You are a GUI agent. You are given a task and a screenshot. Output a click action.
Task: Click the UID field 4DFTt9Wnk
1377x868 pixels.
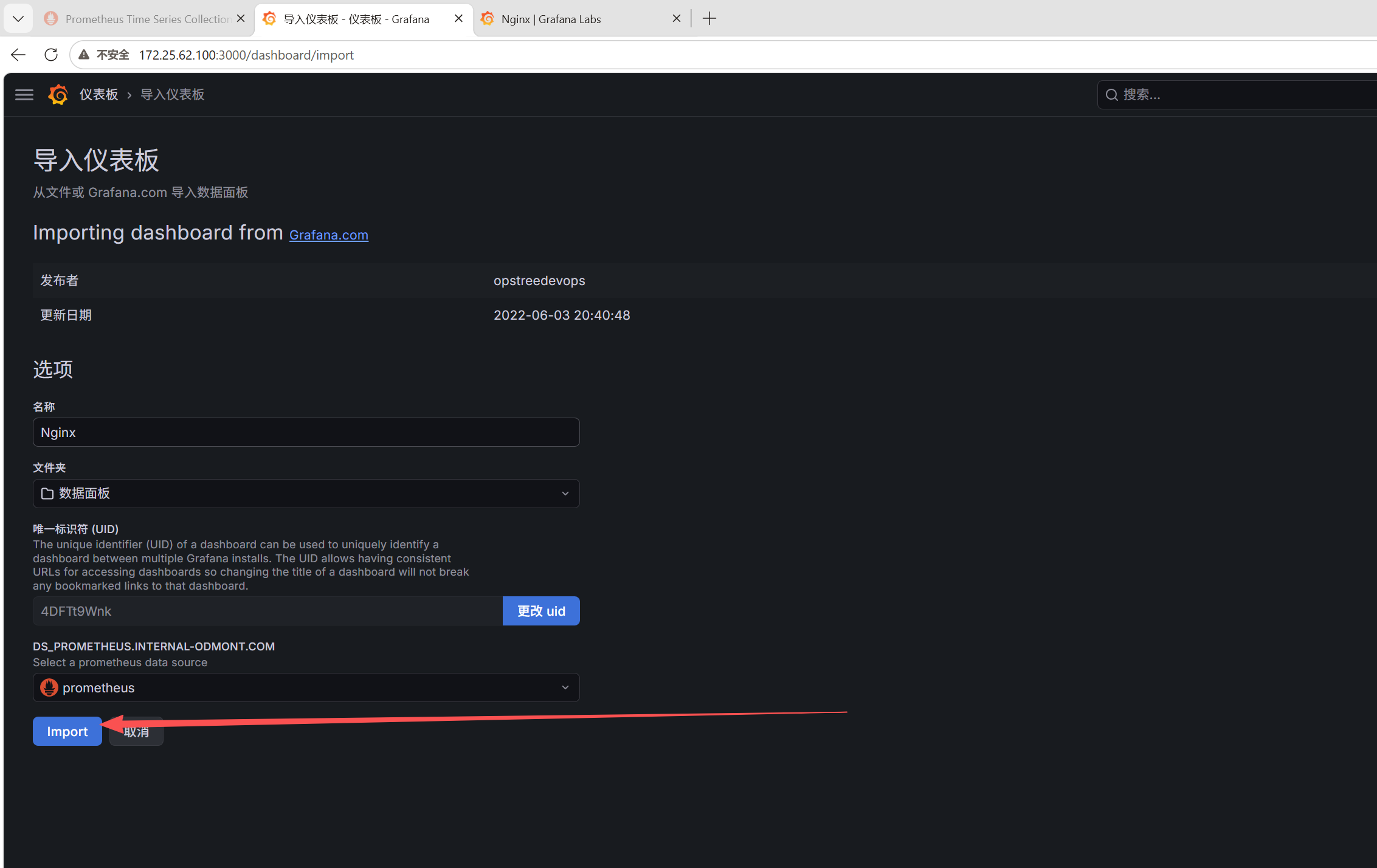pos(267,611)
